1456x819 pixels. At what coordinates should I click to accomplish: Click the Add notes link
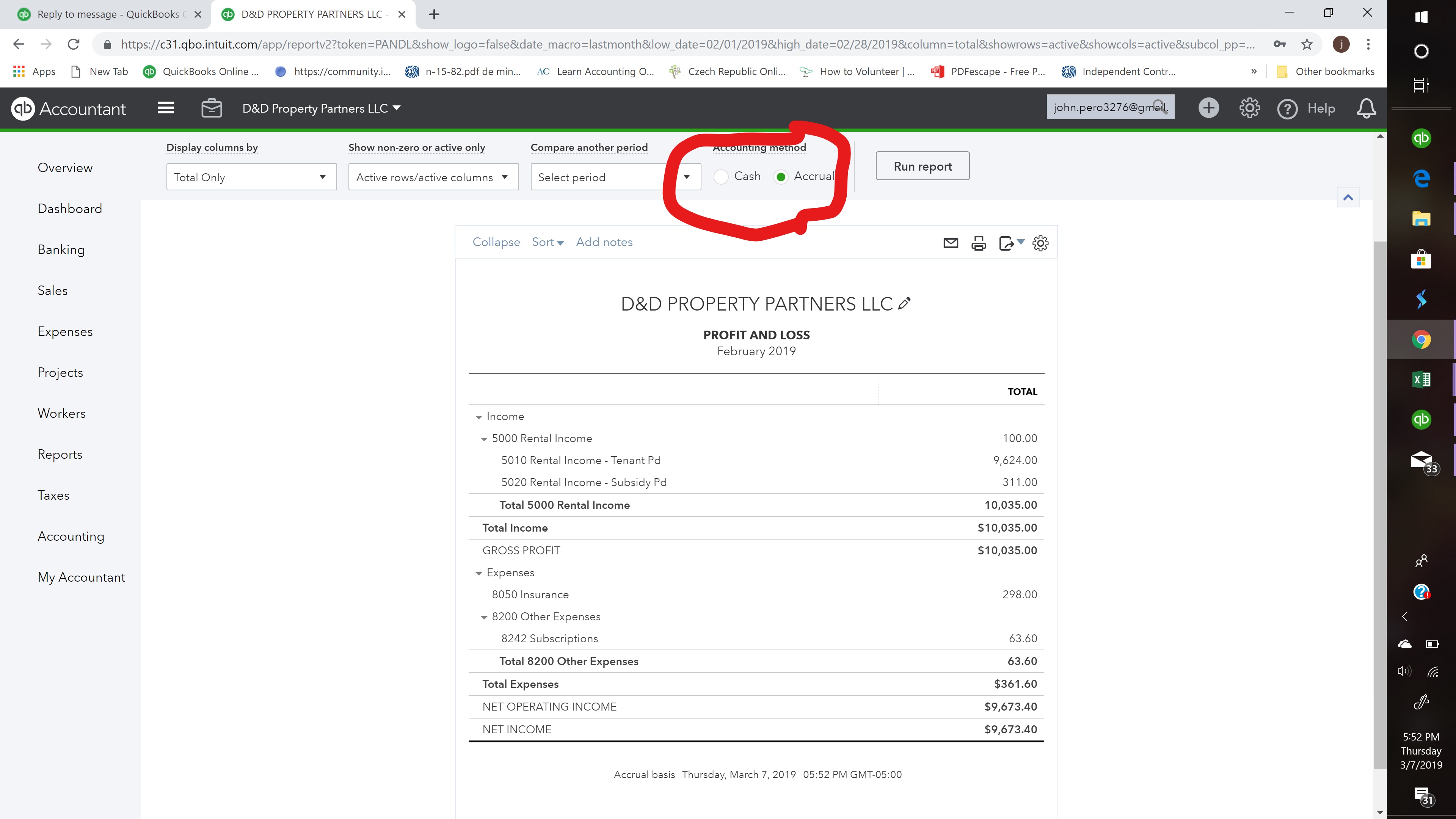pyautogui.click(x=604, y=242)
